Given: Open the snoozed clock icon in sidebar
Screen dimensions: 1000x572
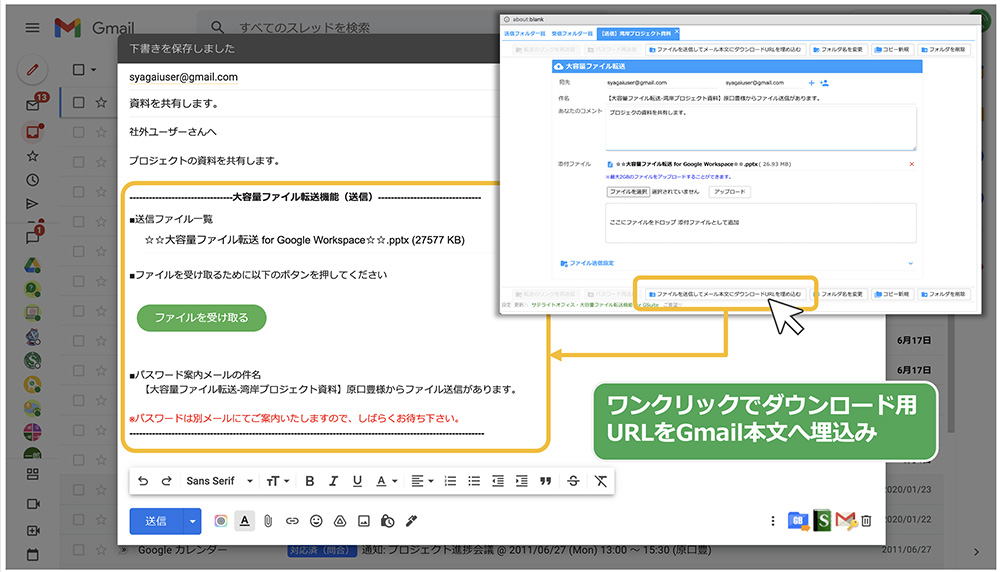Looking at the screenshot, I should click(33, 180).
